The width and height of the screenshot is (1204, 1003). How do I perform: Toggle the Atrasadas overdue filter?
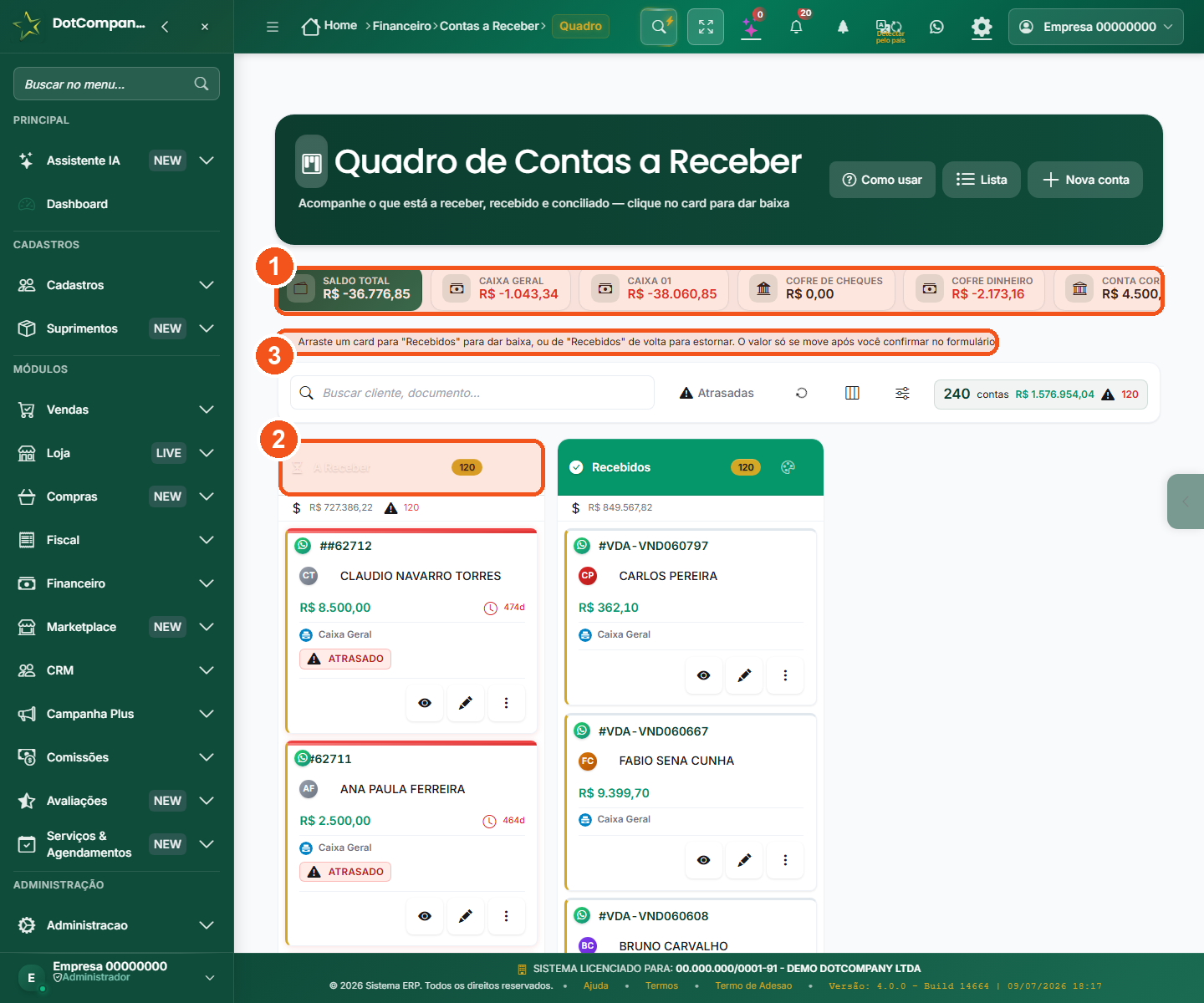(x=717, y=393)
